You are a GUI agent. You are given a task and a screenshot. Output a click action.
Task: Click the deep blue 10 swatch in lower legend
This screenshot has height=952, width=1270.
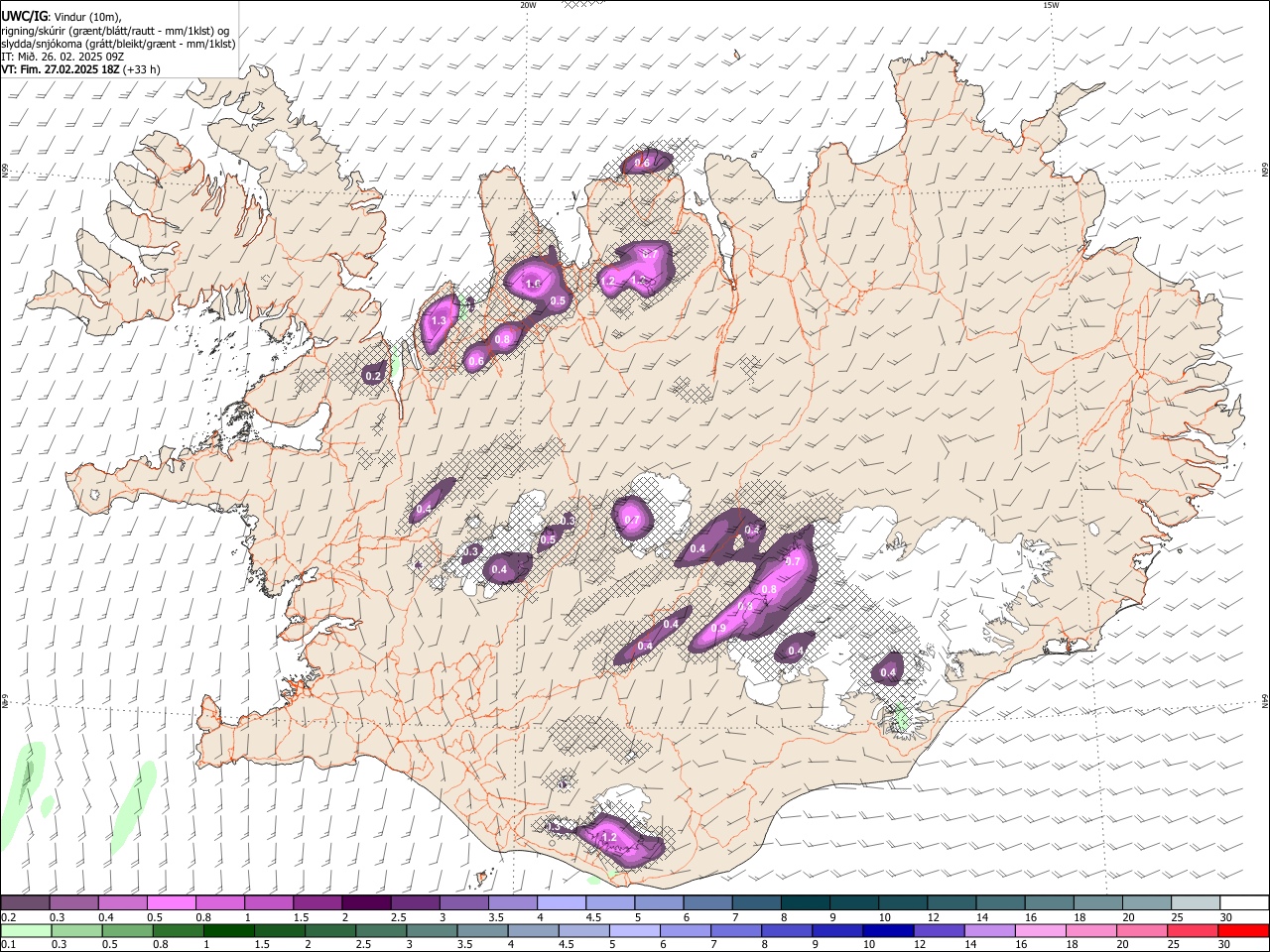click(886, 931)
